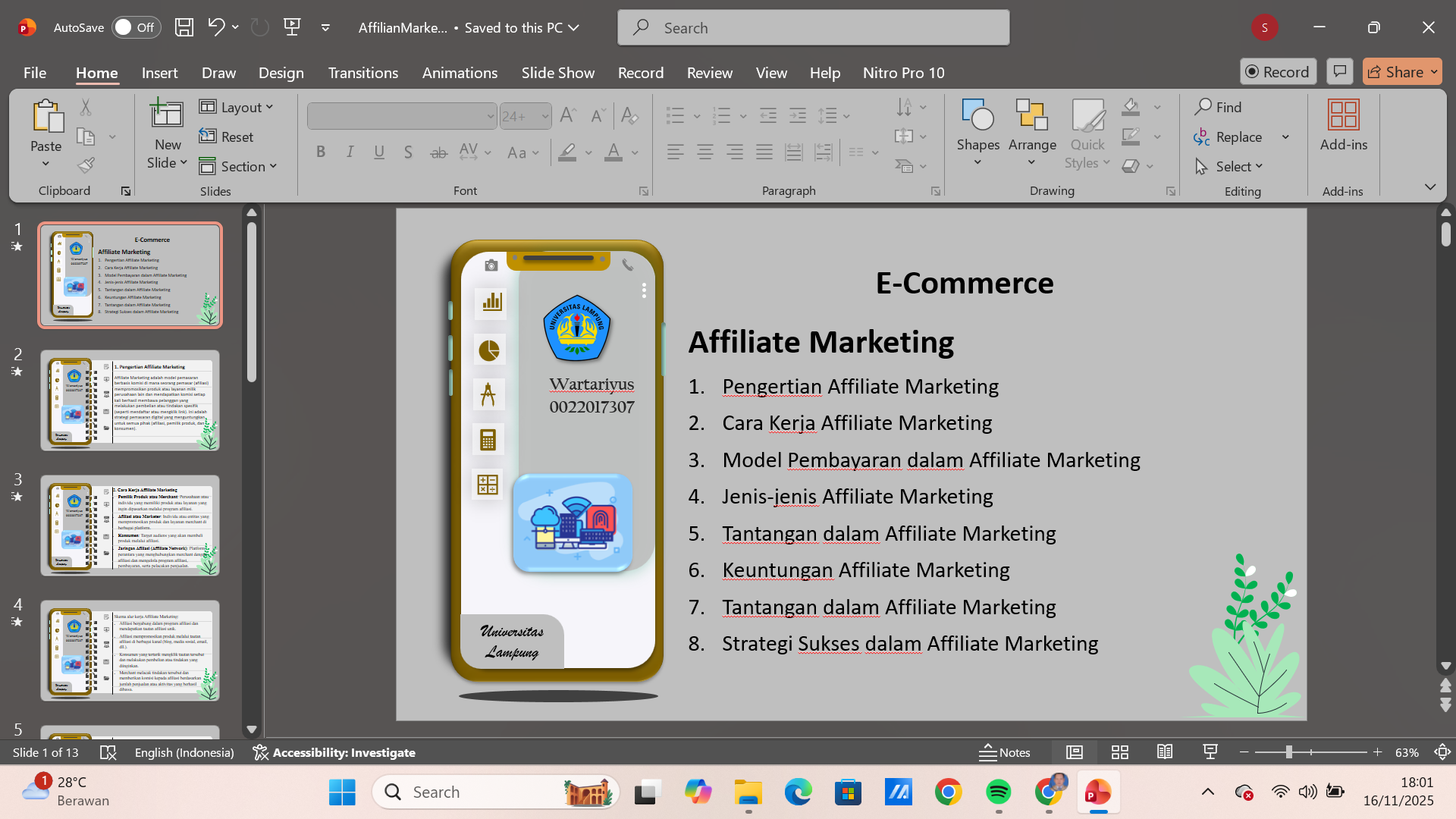Click the Format Painter brush icon
This screenshot has height=819, width=1456.
click(x=86, y=165)
